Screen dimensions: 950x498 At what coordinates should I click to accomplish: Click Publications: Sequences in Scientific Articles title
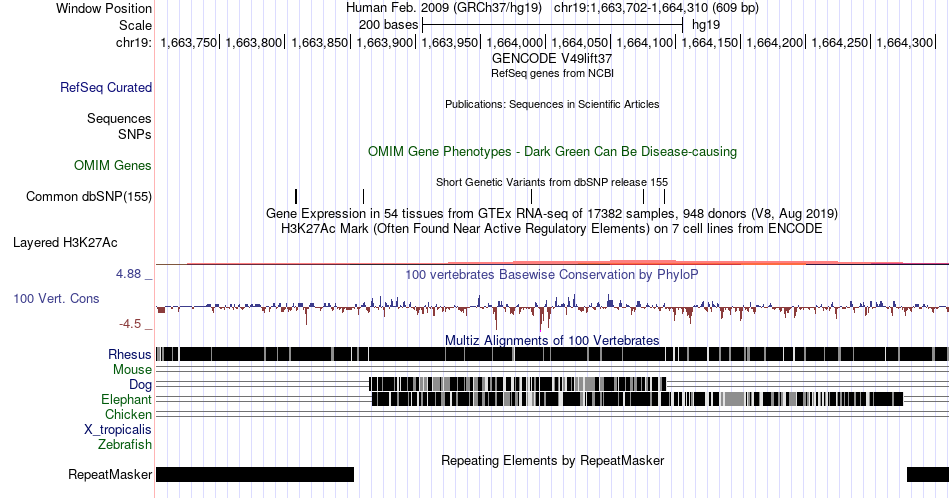(552, 104)
